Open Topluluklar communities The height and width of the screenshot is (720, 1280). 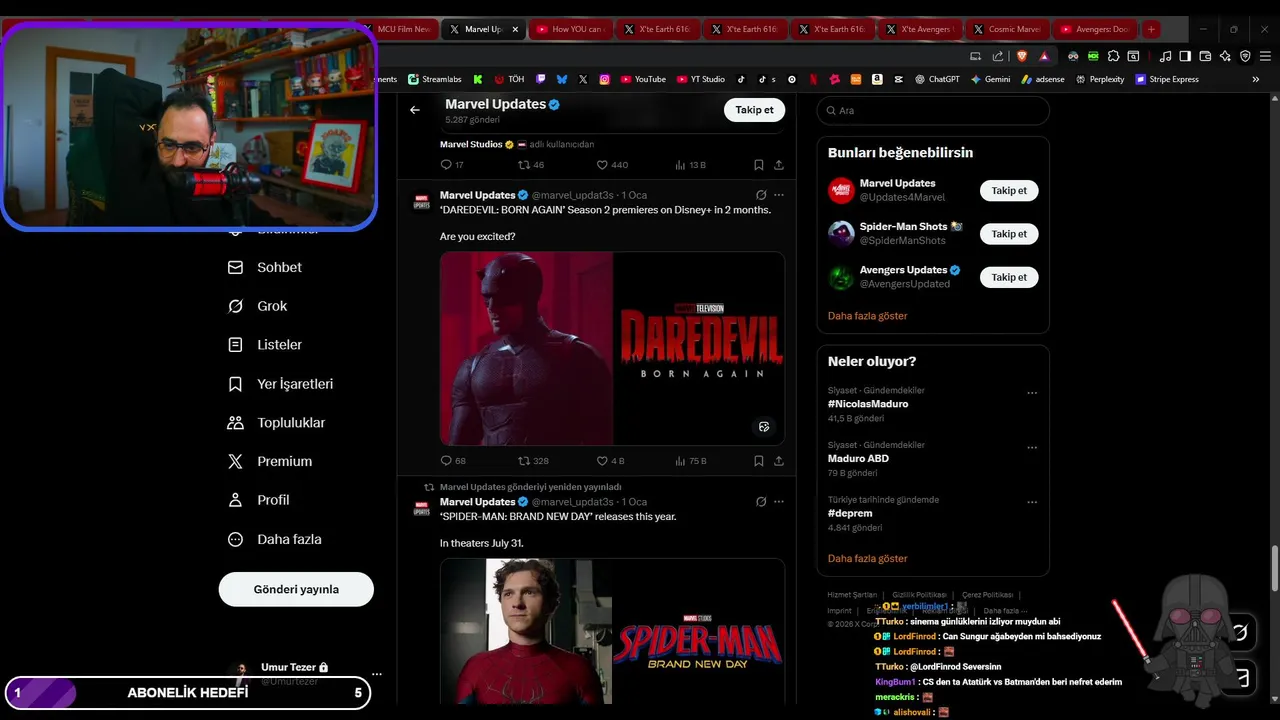277,423
